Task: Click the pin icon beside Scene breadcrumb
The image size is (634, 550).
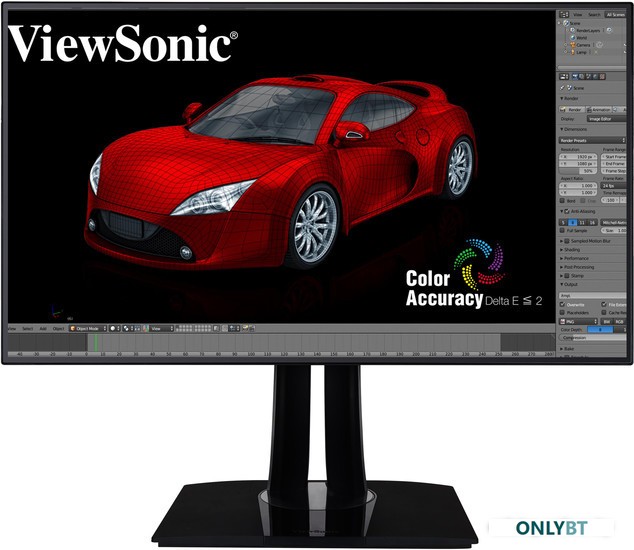Action: 562,88
